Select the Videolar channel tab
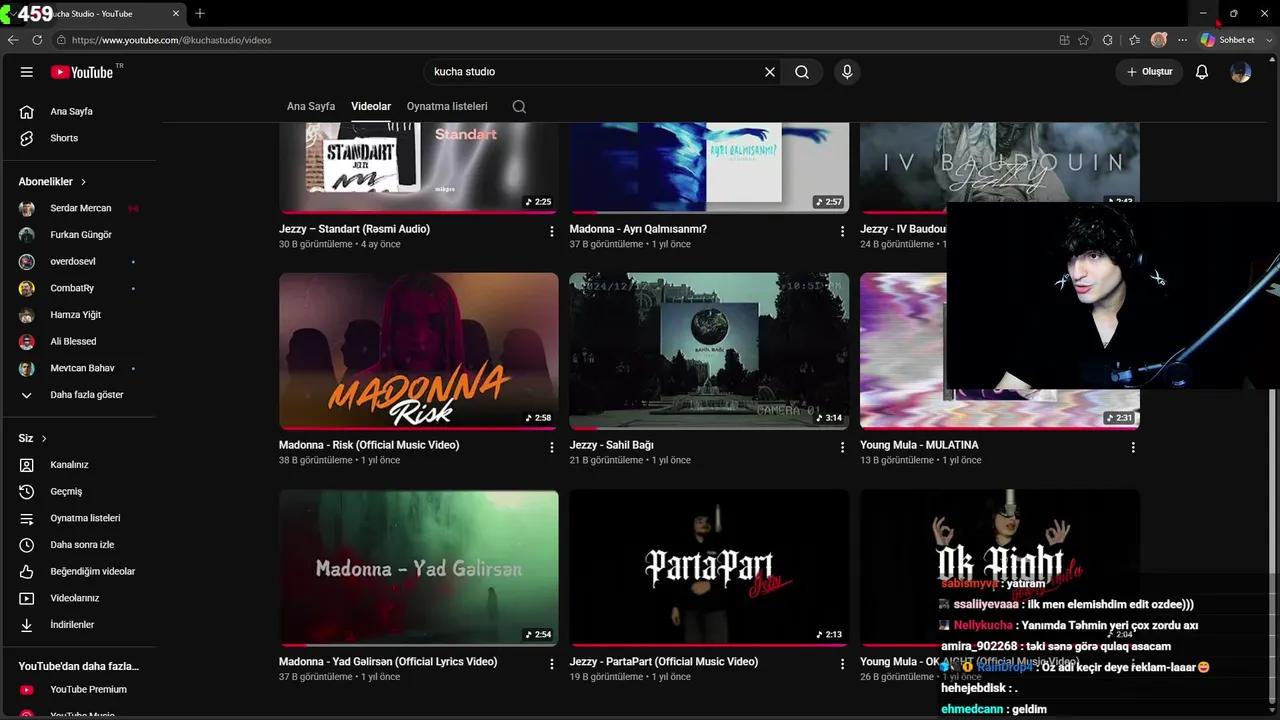Screen dimensions: 1280x720 (371, 106)
